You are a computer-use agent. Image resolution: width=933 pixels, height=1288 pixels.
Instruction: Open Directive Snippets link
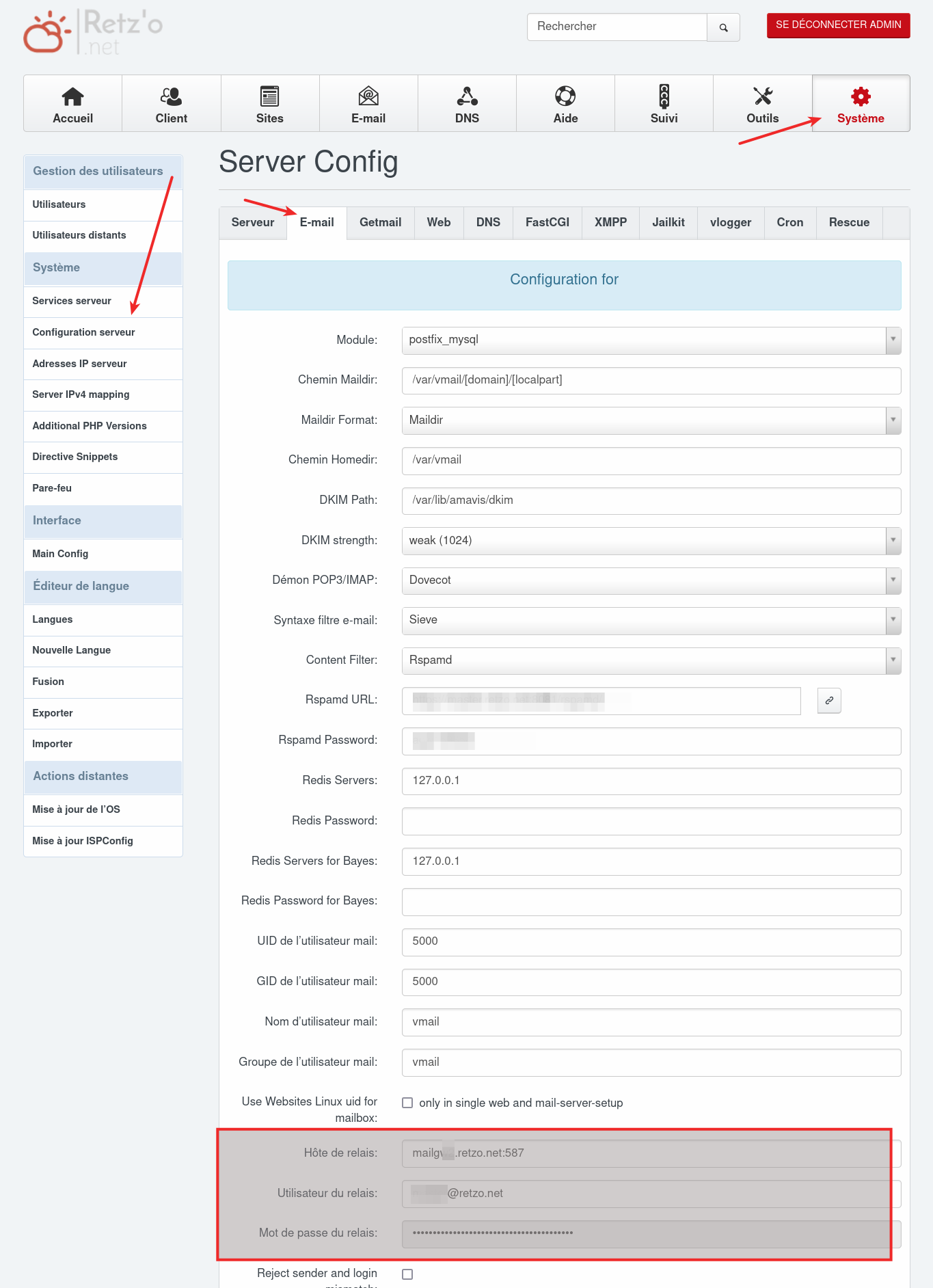tap(103, 457)
